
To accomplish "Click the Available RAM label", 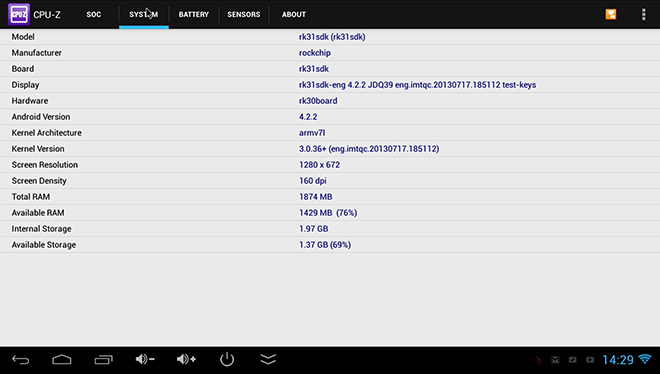I will (x=38, y=213).
